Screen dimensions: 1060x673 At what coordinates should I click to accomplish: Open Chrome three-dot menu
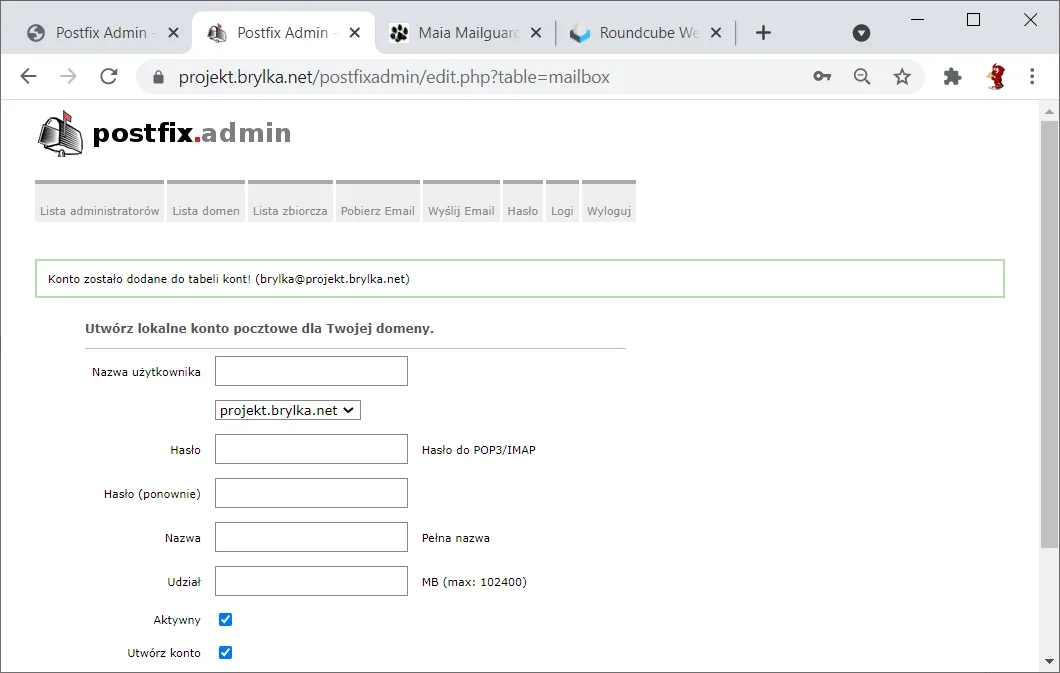pyautogui.click(x=1032, y=76)
